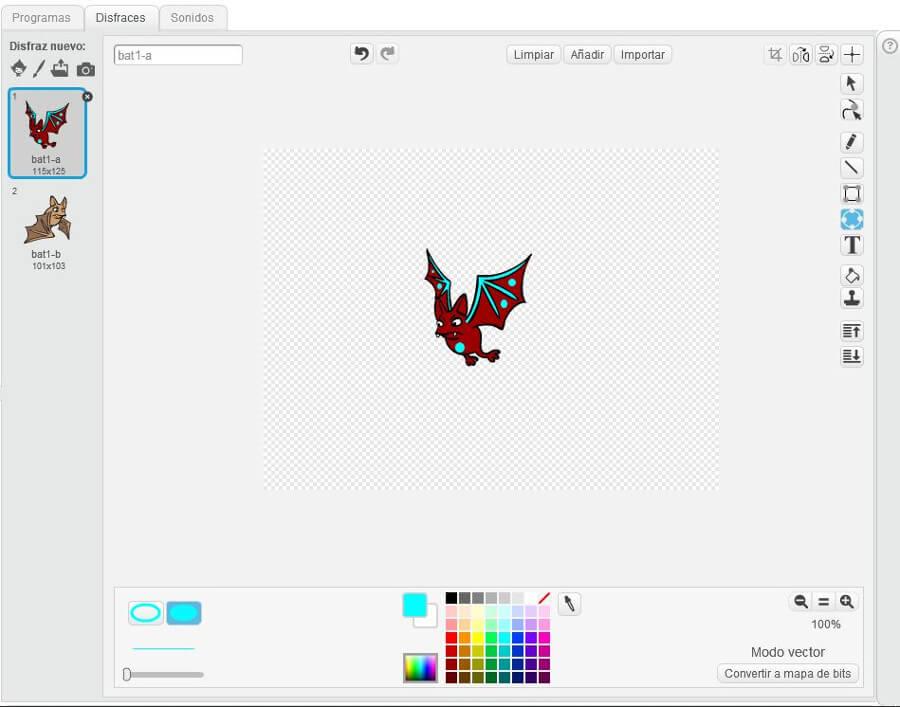
Task: Click Convertir a mapa de bits
Action: tap(787, 674)
